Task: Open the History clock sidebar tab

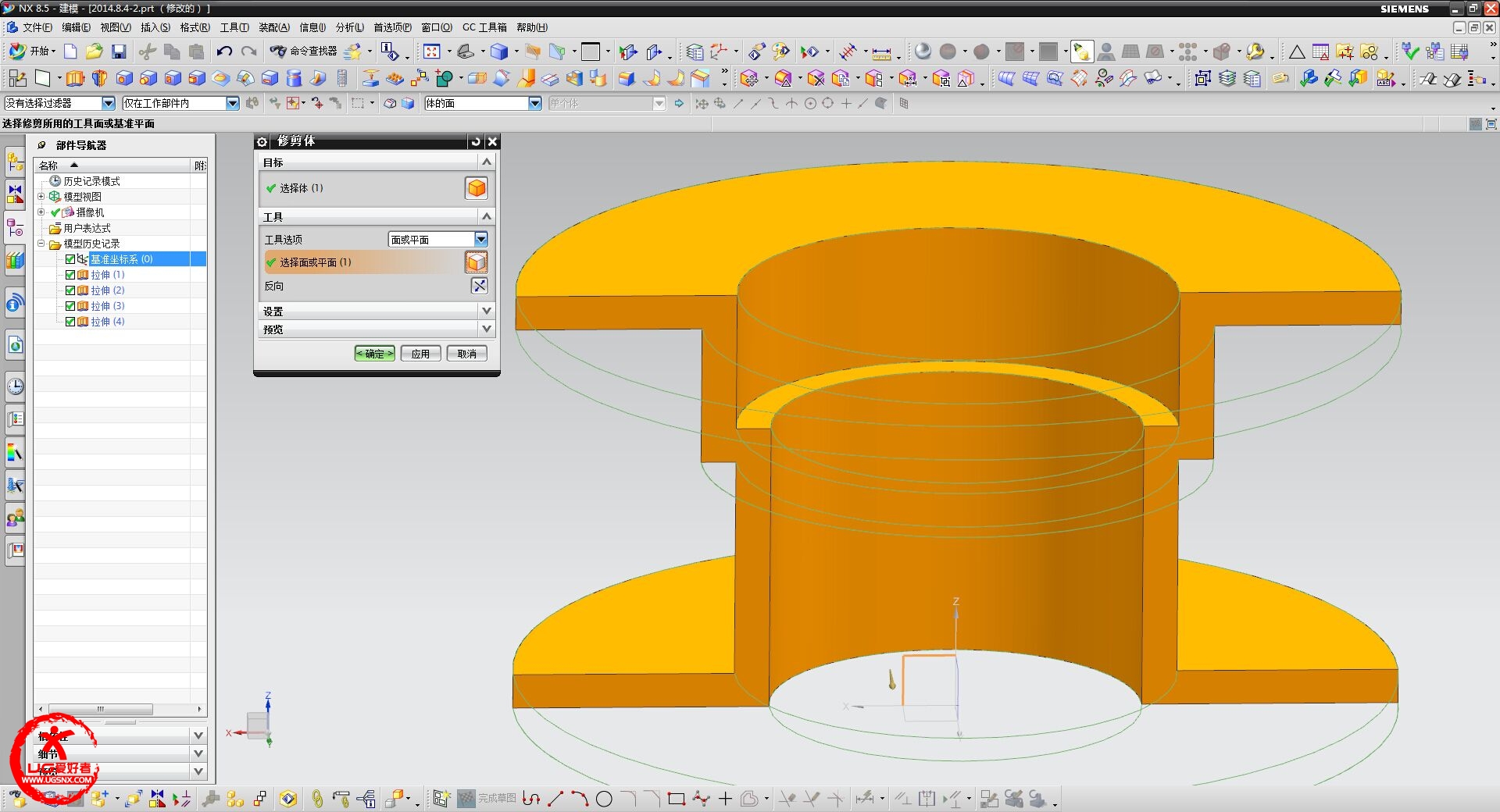Action: tap(15, 386)
